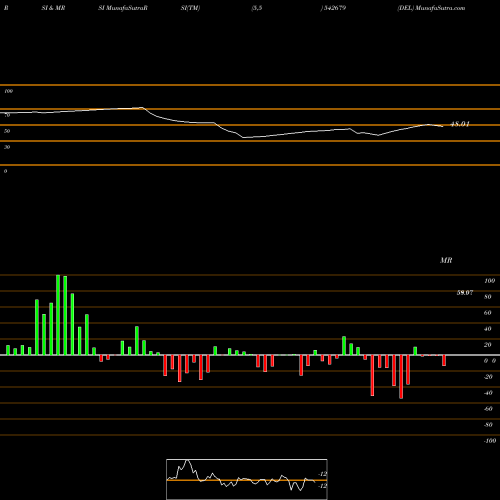The image size is (500, 500).
Task: Click the 30 level label on RSI axis
Action: click(7, 147)
